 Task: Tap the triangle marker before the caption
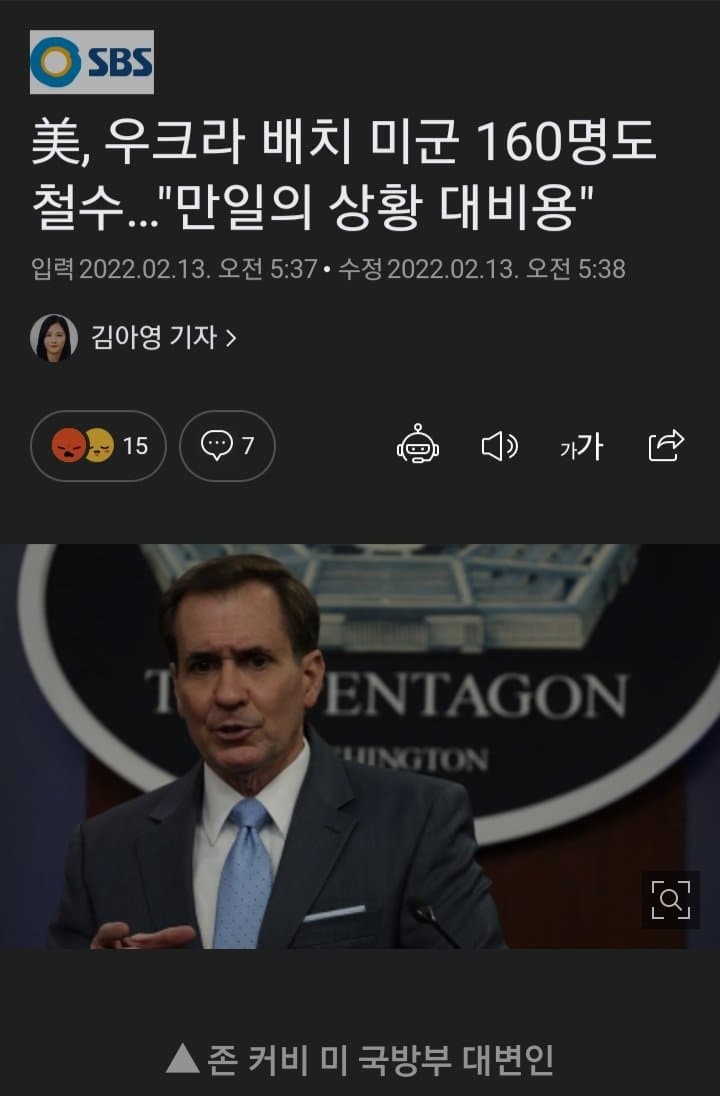pos(183,1058)
